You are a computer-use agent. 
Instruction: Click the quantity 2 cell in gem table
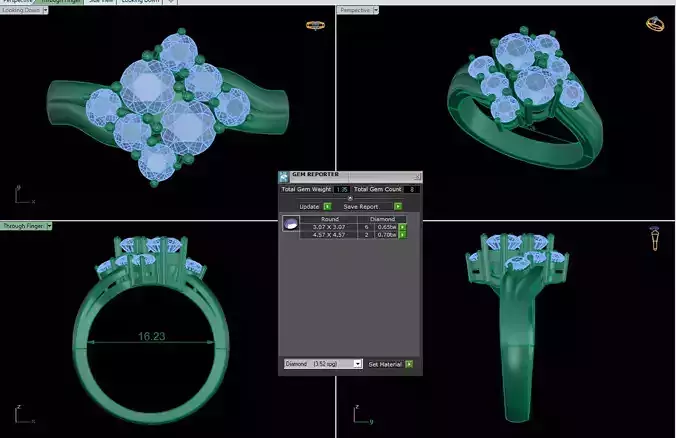coord(366,235)
